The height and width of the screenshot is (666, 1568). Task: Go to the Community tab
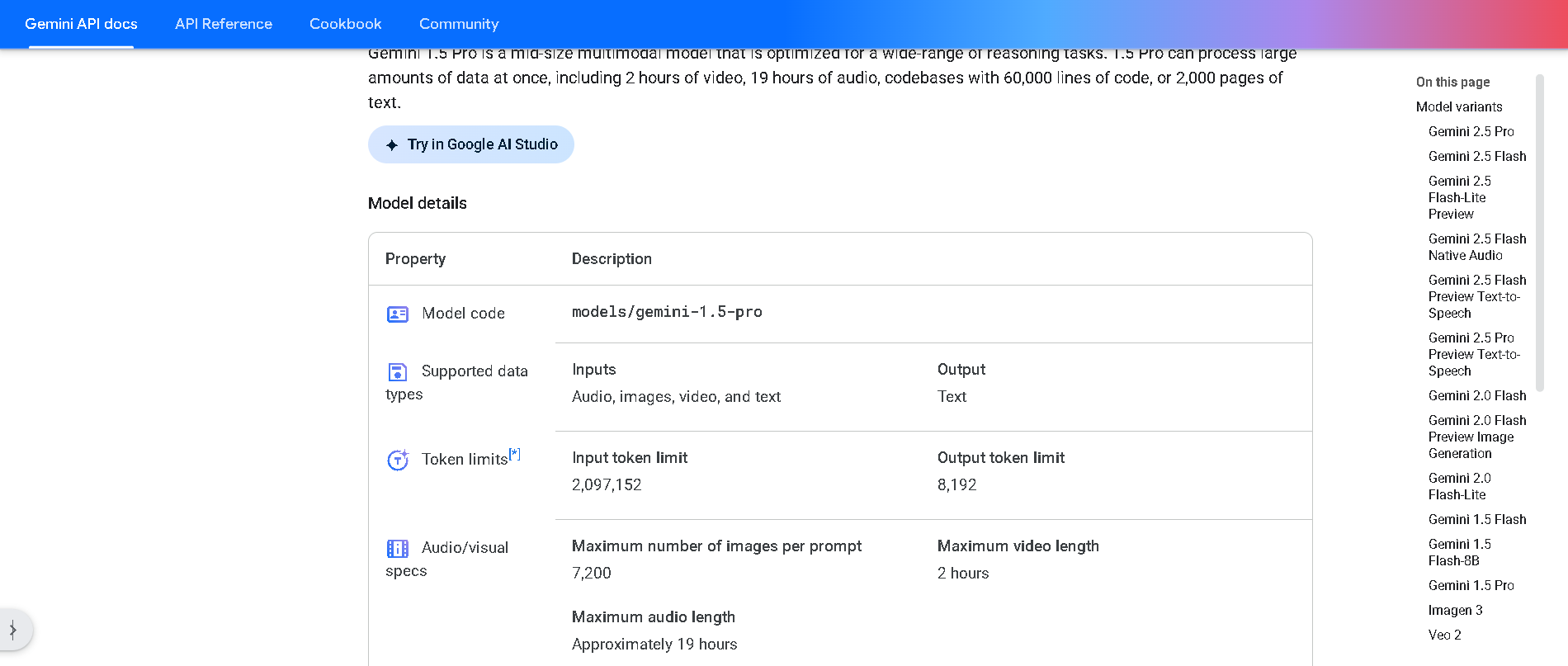tap(459, 24)
